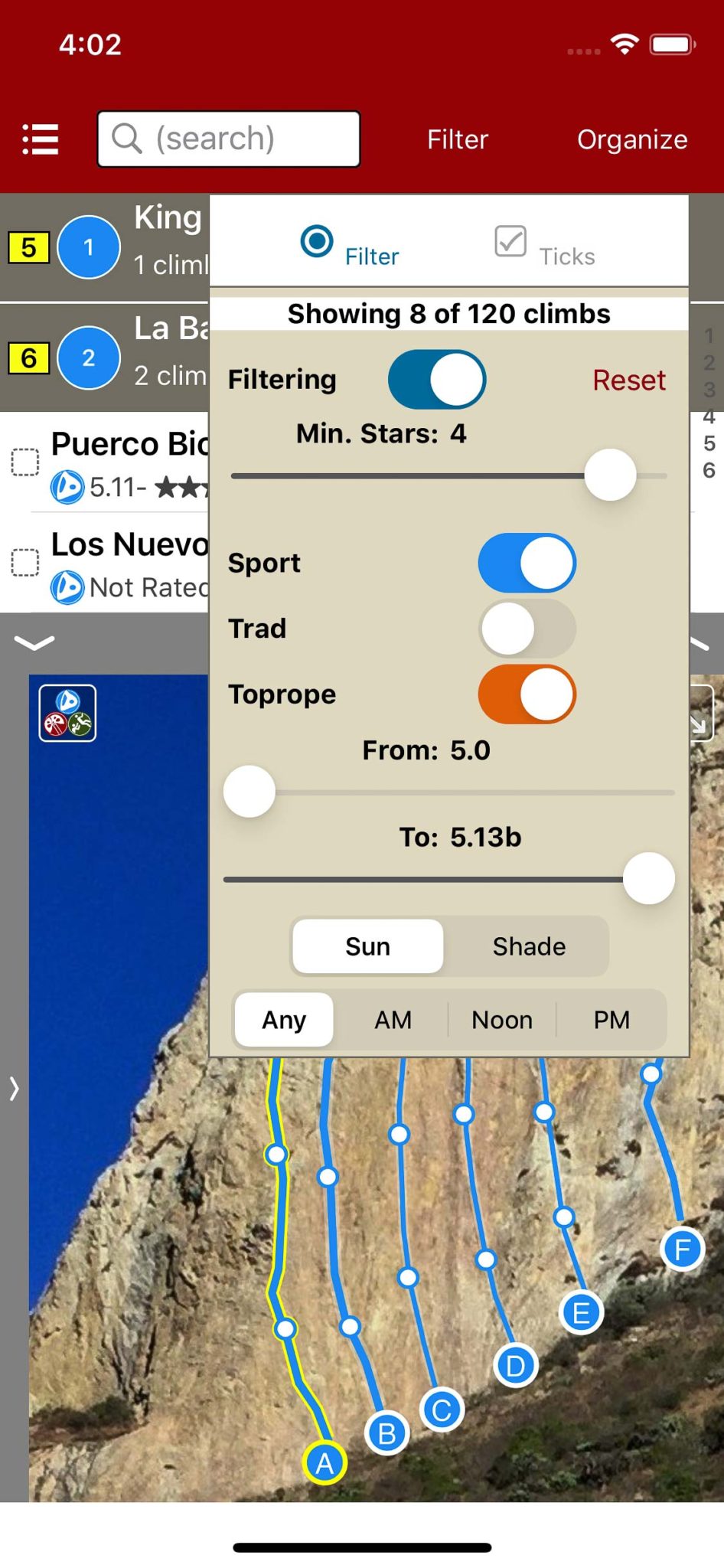724x1568 pixels.
Task: Switch to the Ticks tab
Action: (545, 247)
